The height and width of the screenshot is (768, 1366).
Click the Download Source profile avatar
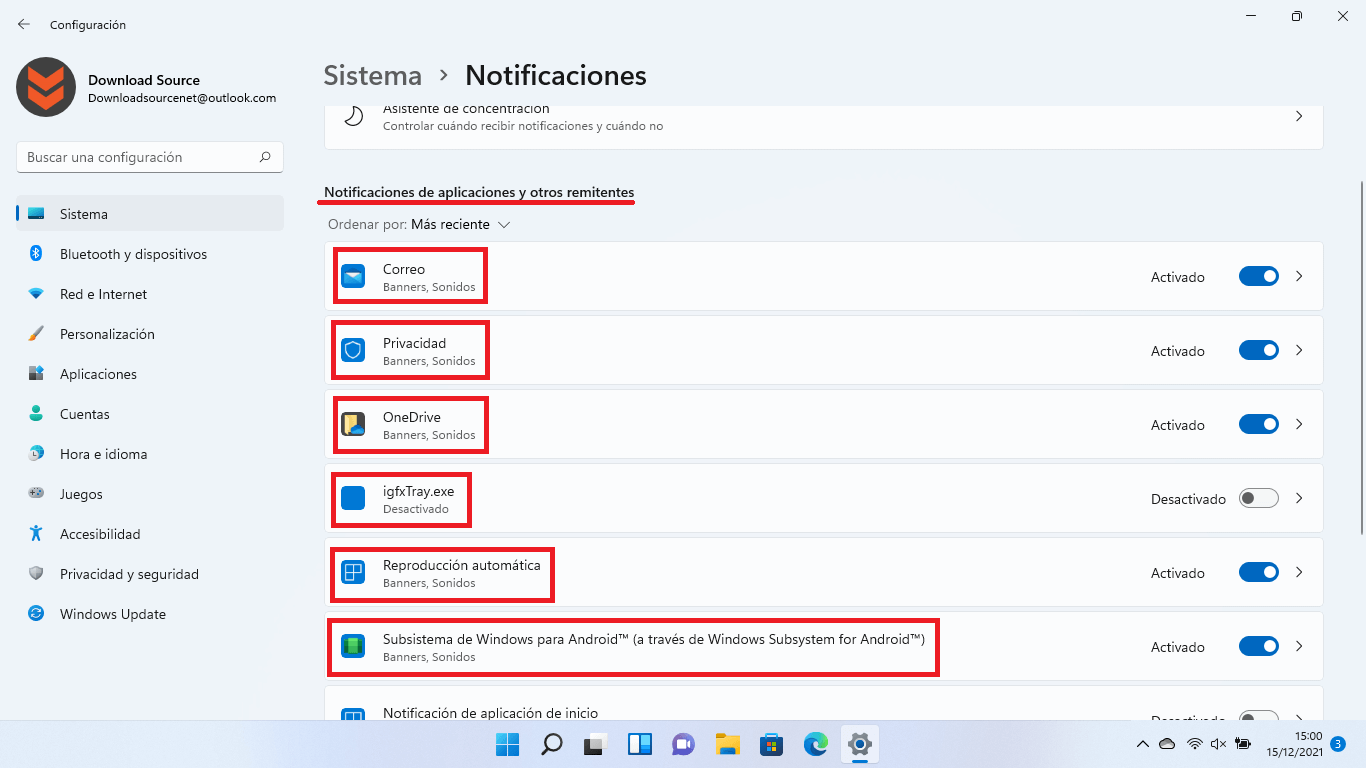[x=46, y=87]
